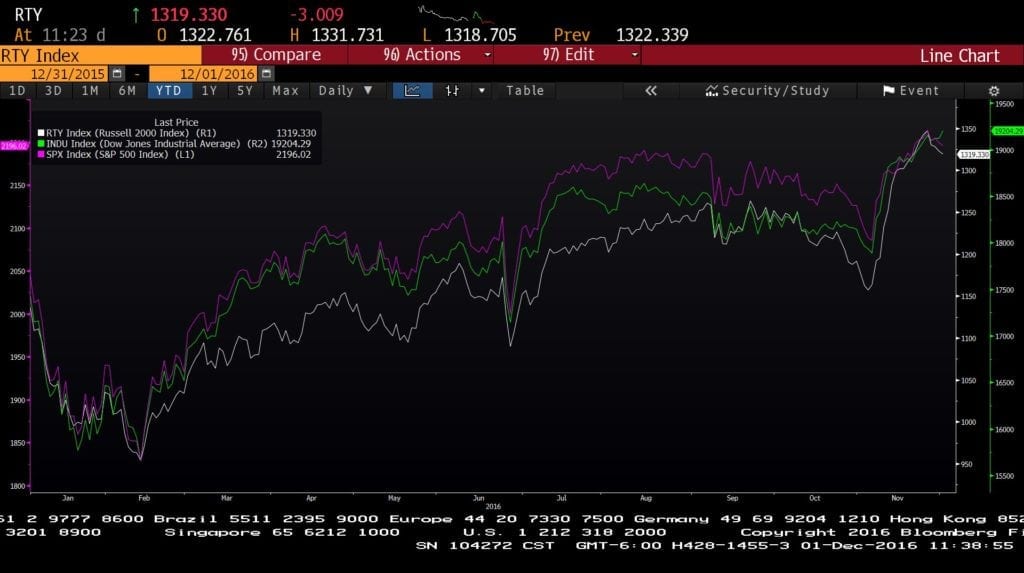Open the end date calendar picker
1024x573 pixels.
[266, 74]
